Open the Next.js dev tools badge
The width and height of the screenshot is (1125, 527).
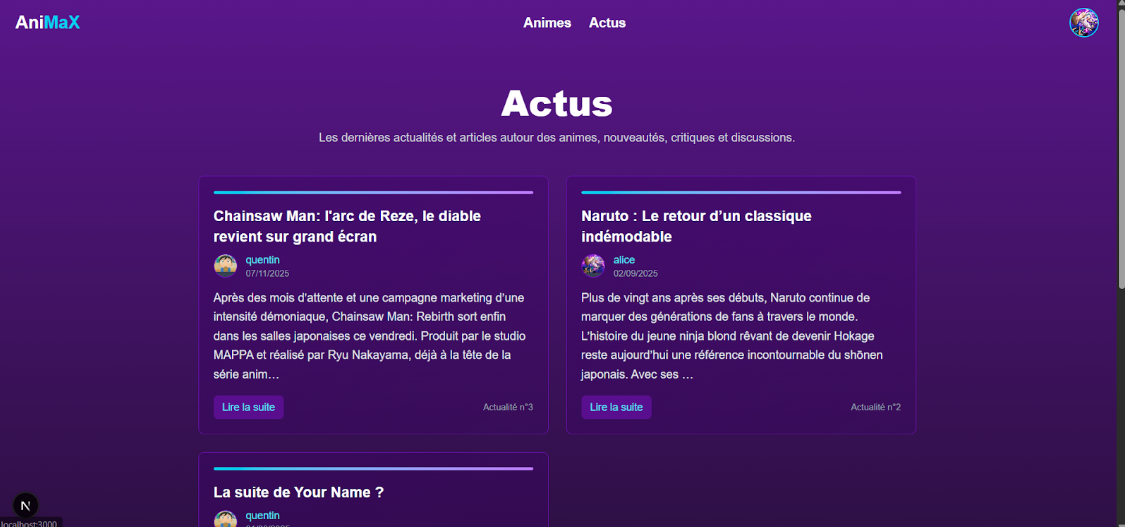(x=25, y=505)
